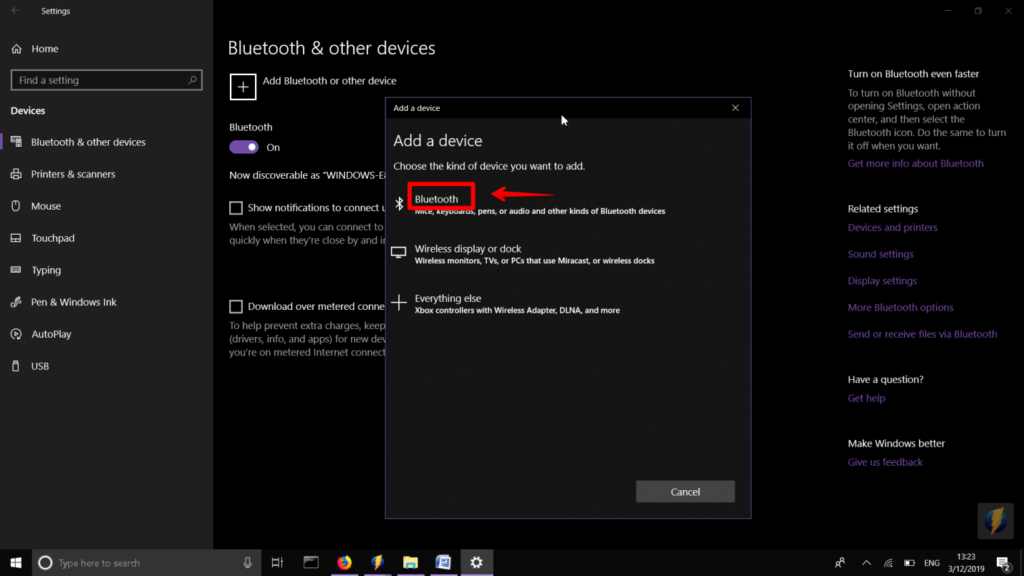Open the Action Center notifications icon

point(1004,562)
